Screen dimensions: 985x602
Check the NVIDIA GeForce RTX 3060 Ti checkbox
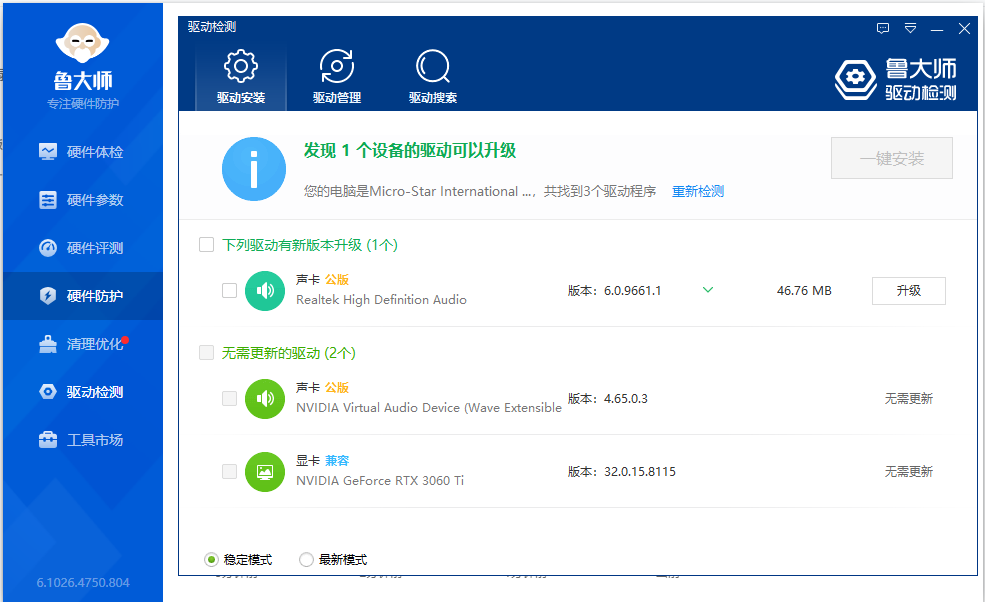pos(229,471)
